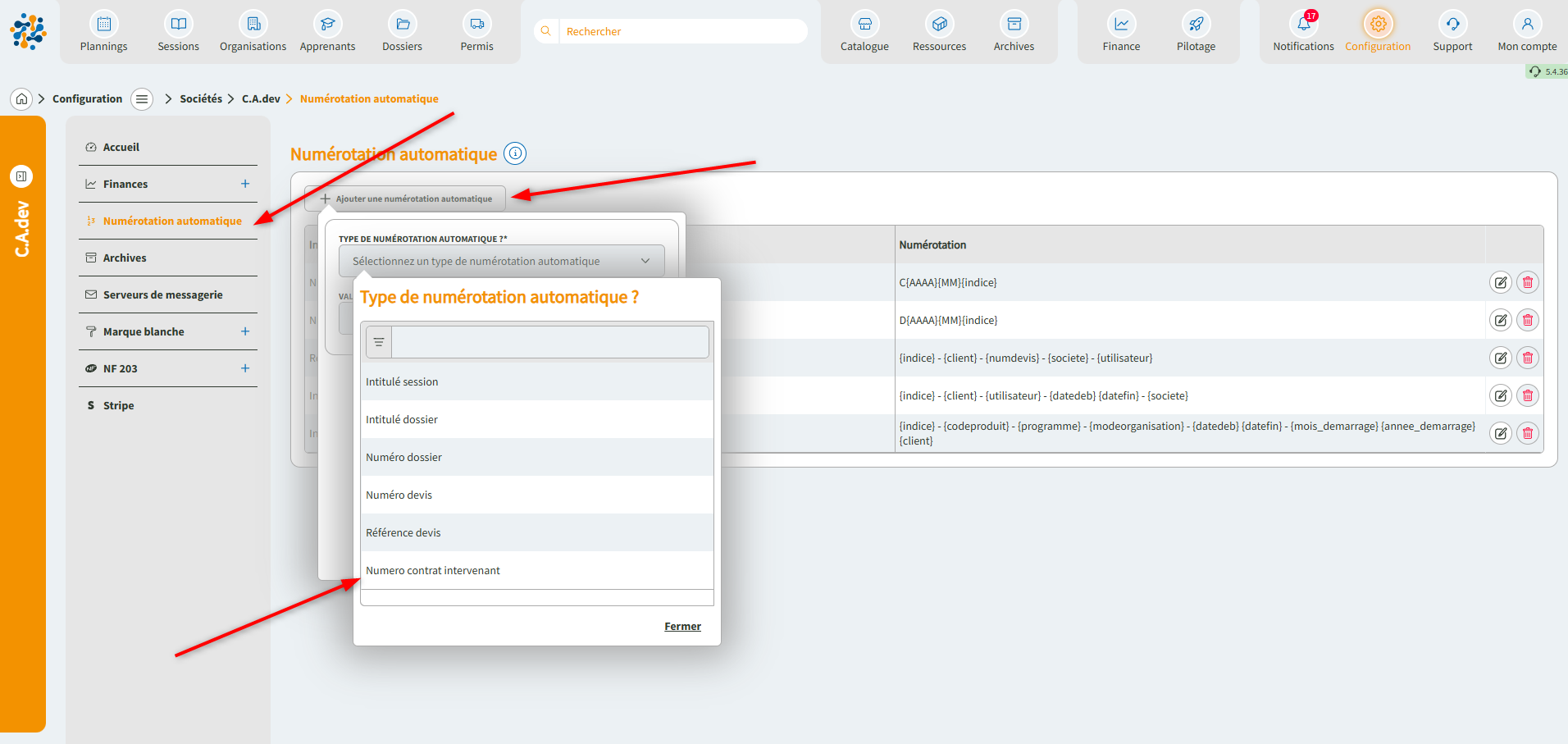This screenshot has width=1568, height=744.
Task: Click the filter icon in dropdown search
Action: tap(379, 342)
